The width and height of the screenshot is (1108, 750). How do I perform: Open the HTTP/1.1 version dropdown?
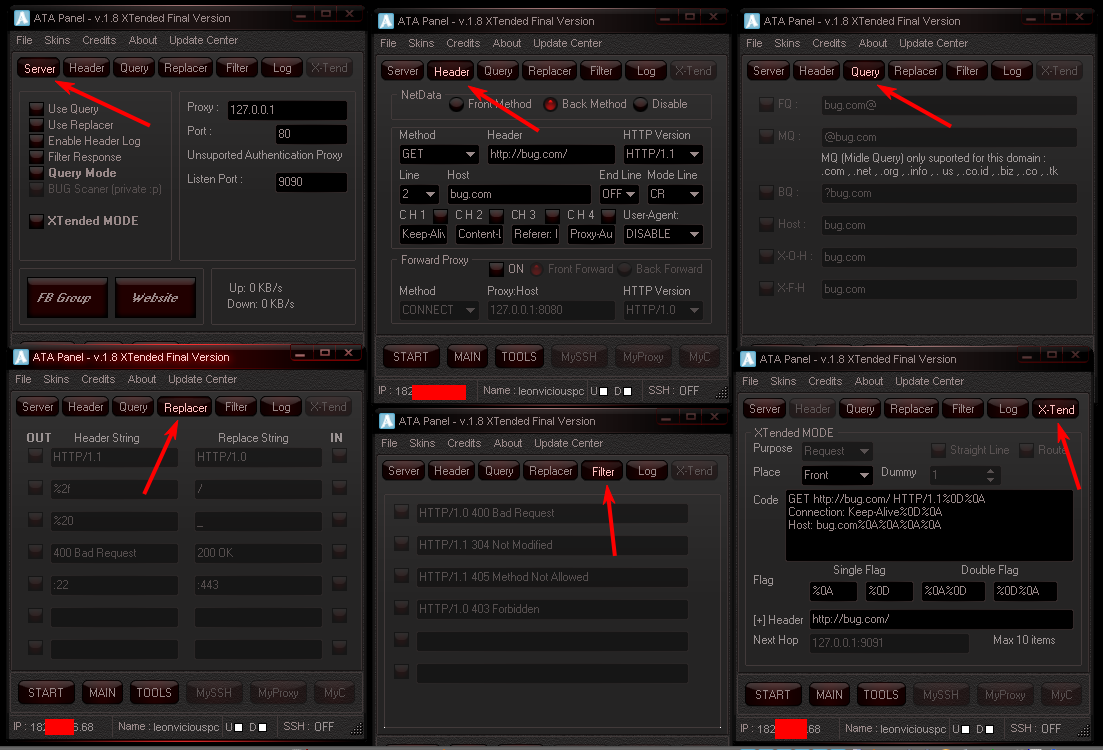(x=662, y=153)
